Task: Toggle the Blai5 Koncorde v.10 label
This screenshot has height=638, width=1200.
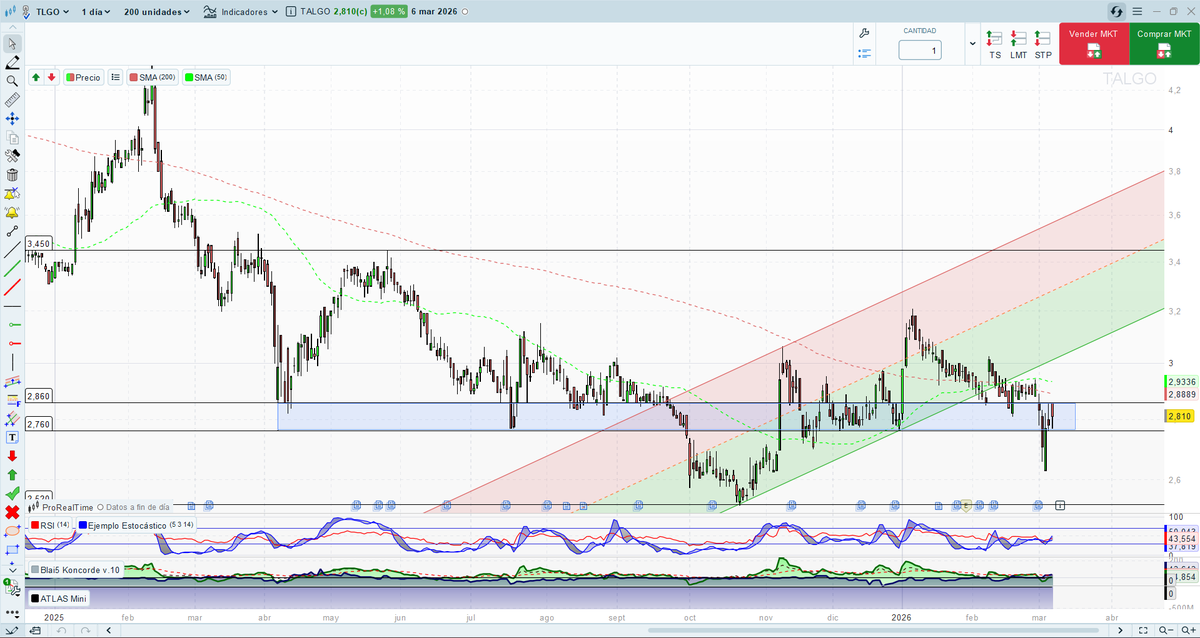Action: click(x=76, y=570)
